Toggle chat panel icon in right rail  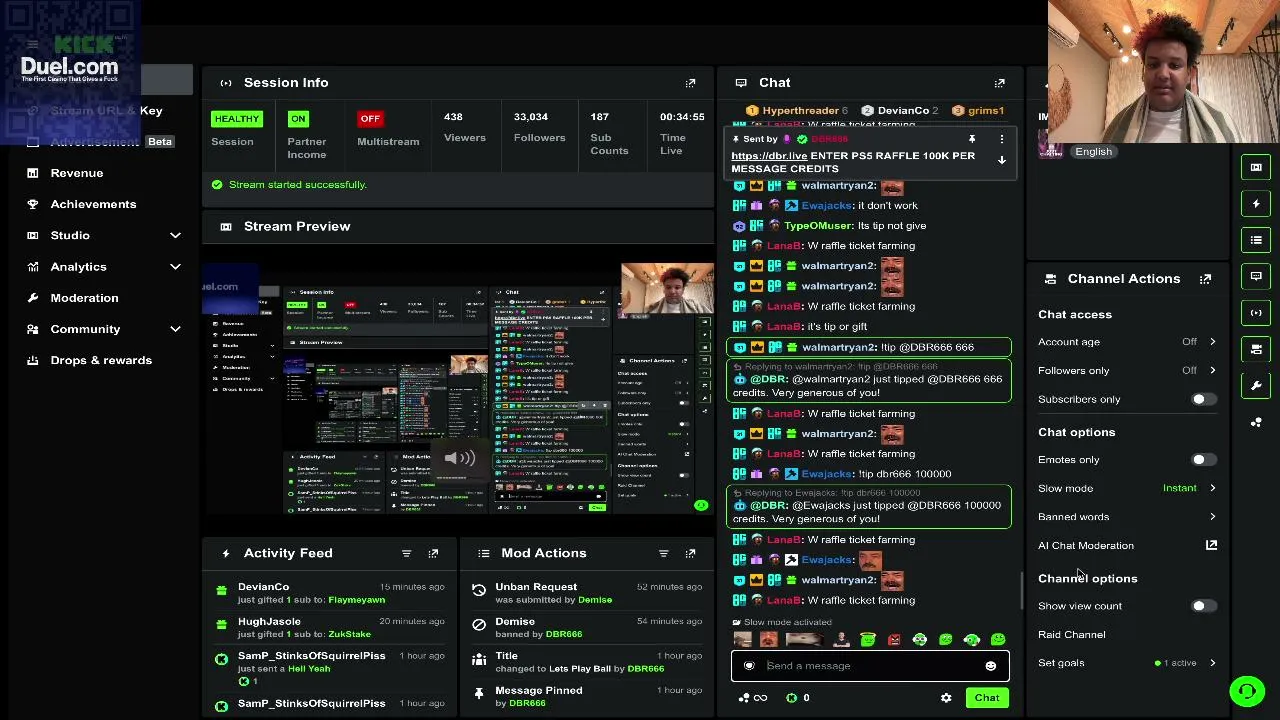point(1256,276)
